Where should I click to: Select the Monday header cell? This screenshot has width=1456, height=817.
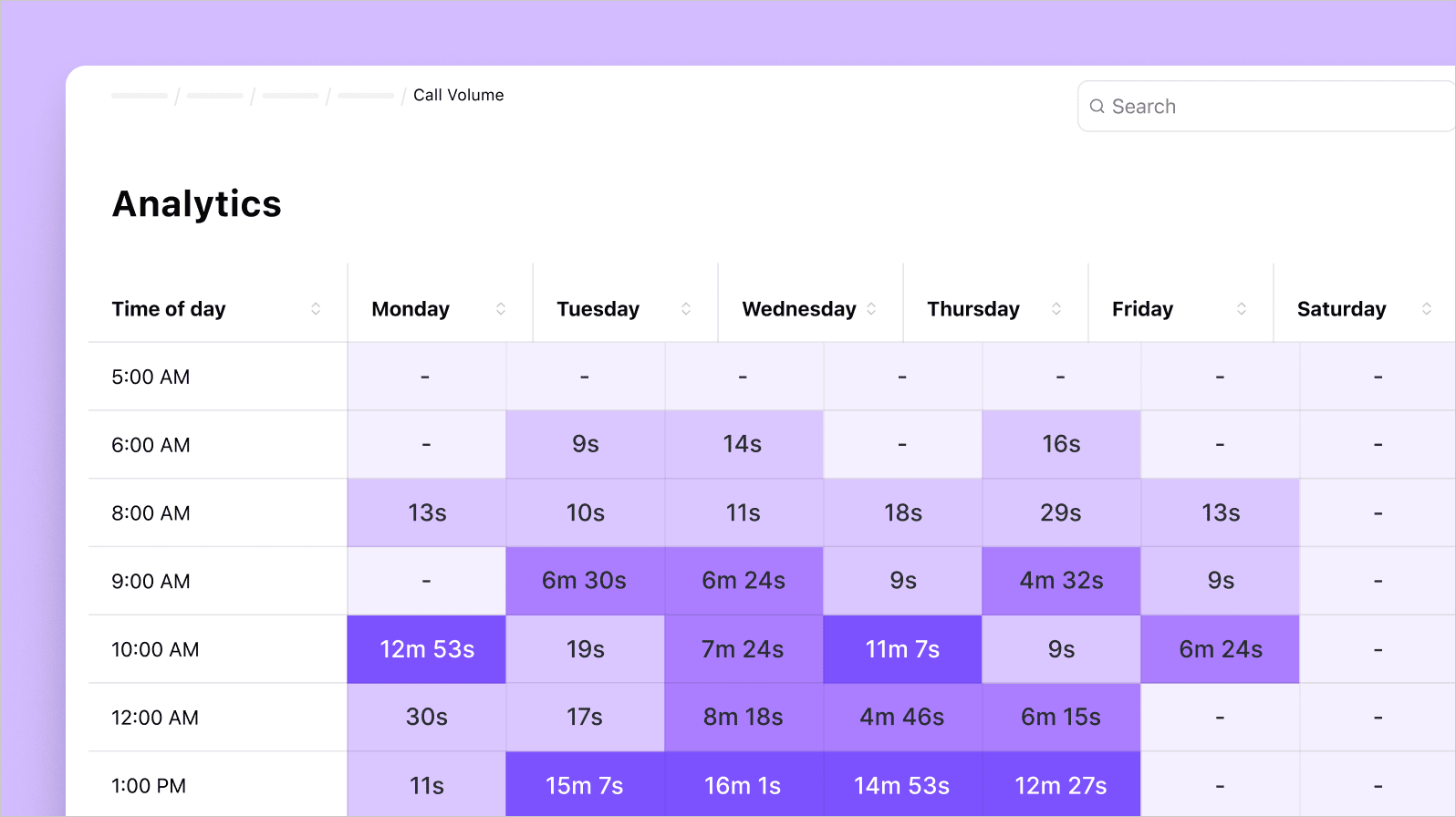(x=410, y=308)
